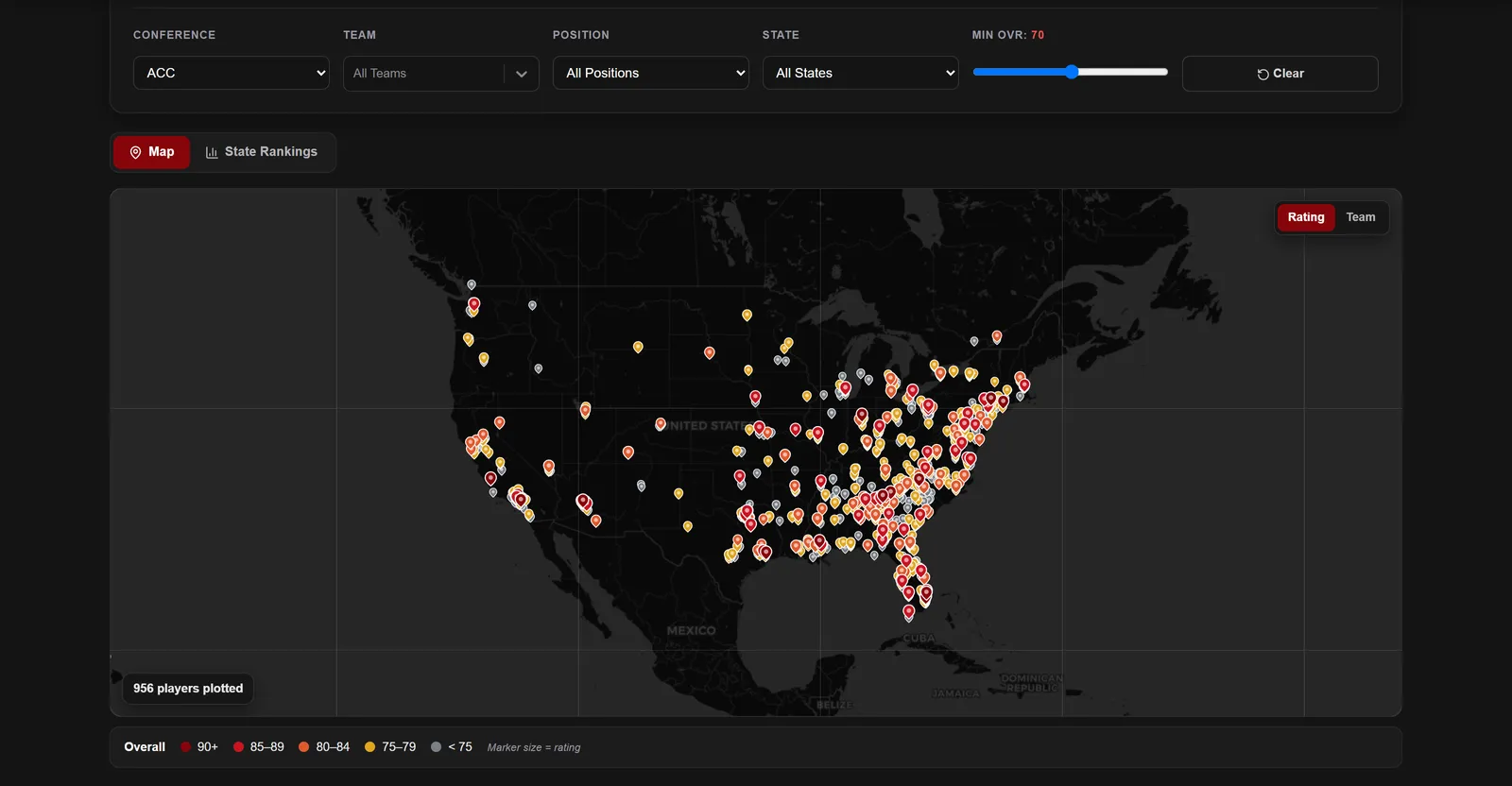Click the gray under-75 legend dot
Screen dimensions: 1512x786
[x=436, y=747]
